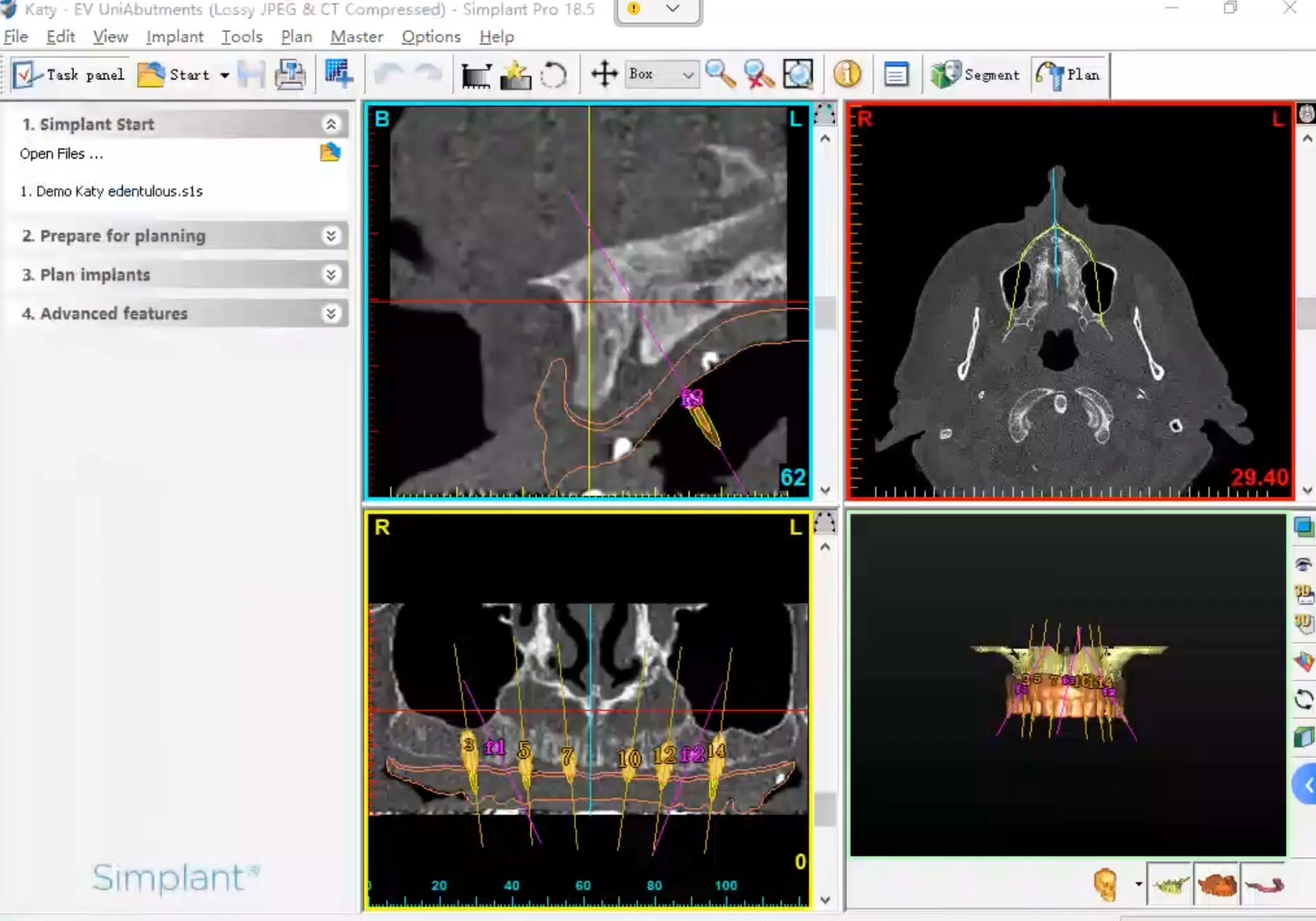1316x921 pixels.
Task: Open the Start dropdown arrow
Action: point(224,75)
